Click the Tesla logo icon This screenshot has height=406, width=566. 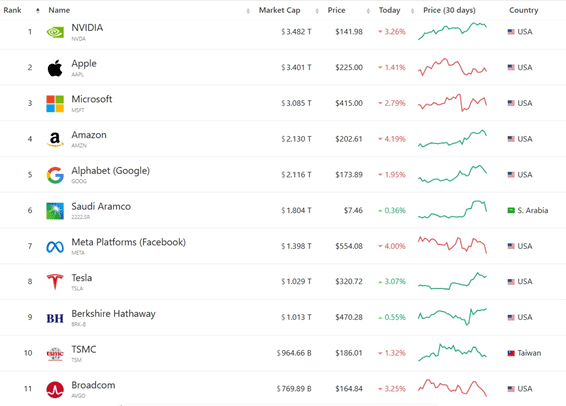click(x=55, y=282)
